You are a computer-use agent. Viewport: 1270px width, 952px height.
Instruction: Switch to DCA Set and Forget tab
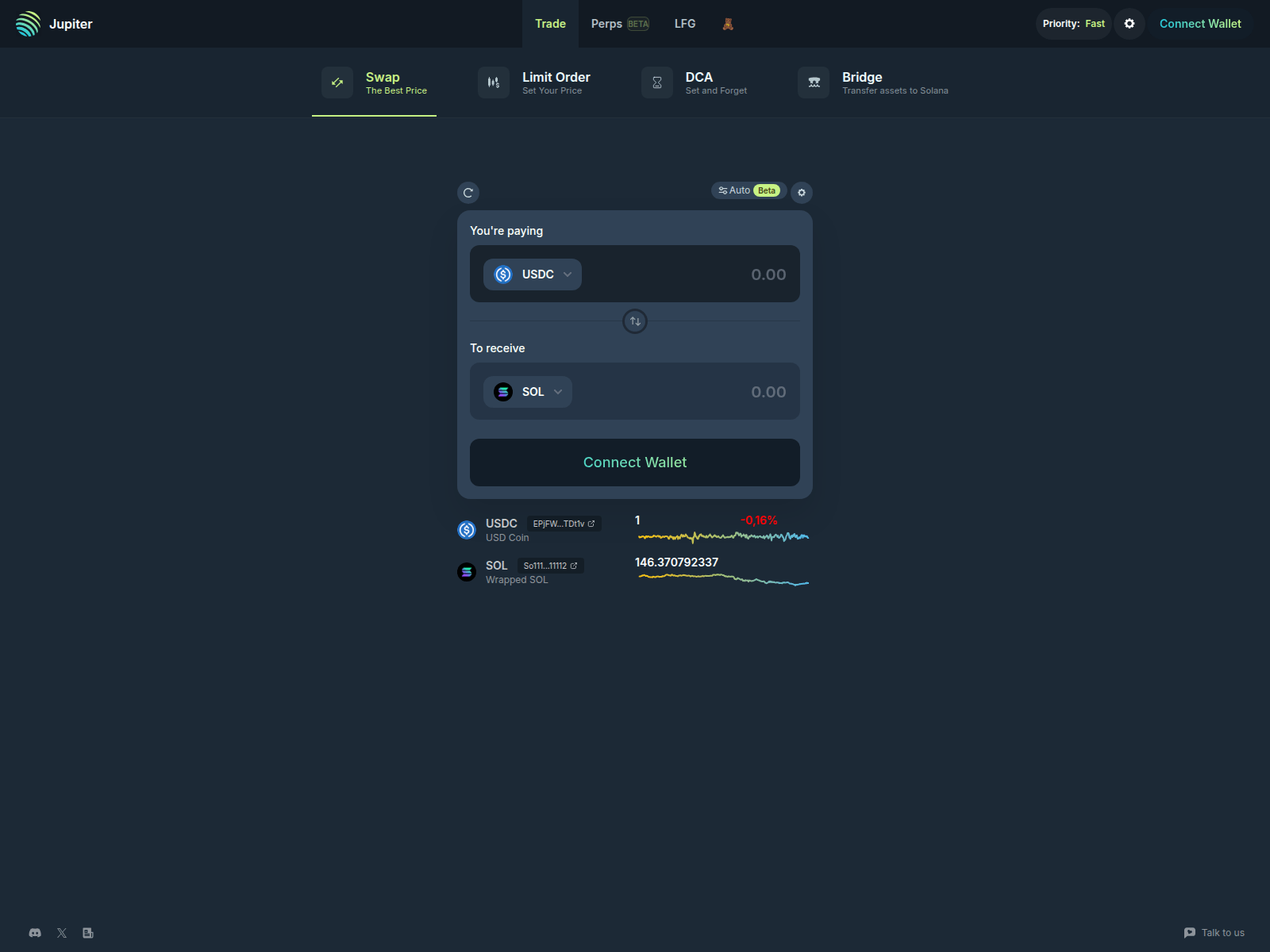tap(695, 83)
